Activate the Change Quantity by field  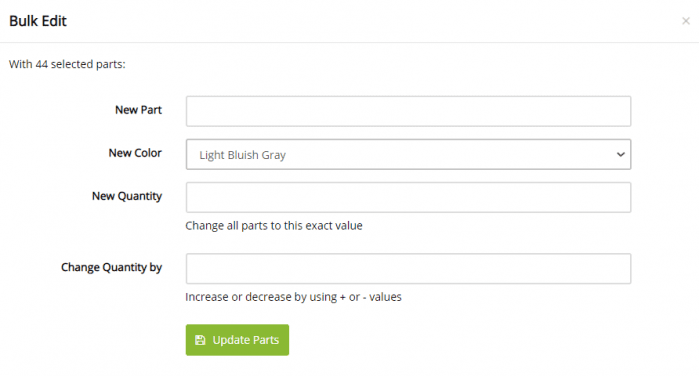(408, 269)
